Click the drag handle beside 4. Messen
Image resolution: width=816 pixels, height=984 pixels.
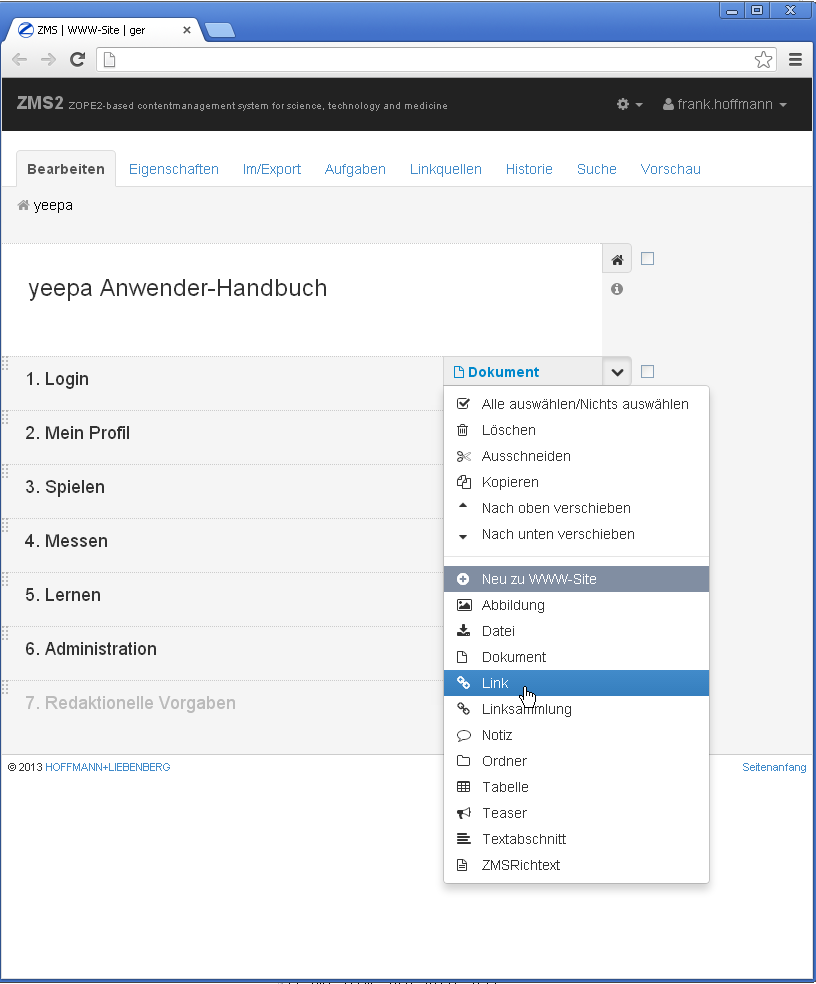tap(5, 526)
